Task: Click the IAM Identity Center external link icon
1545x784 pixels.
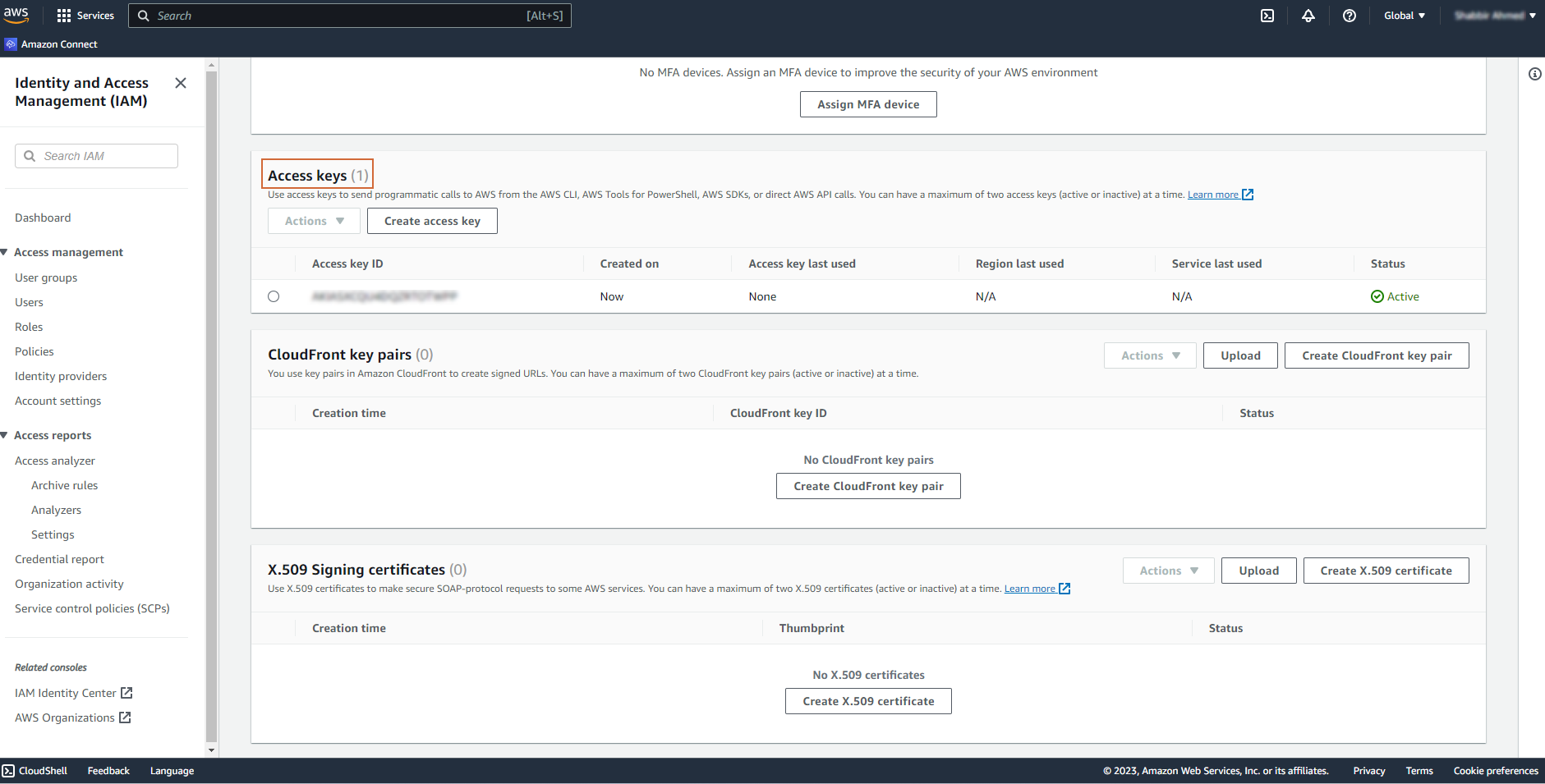Action: (x=127, y=692)
